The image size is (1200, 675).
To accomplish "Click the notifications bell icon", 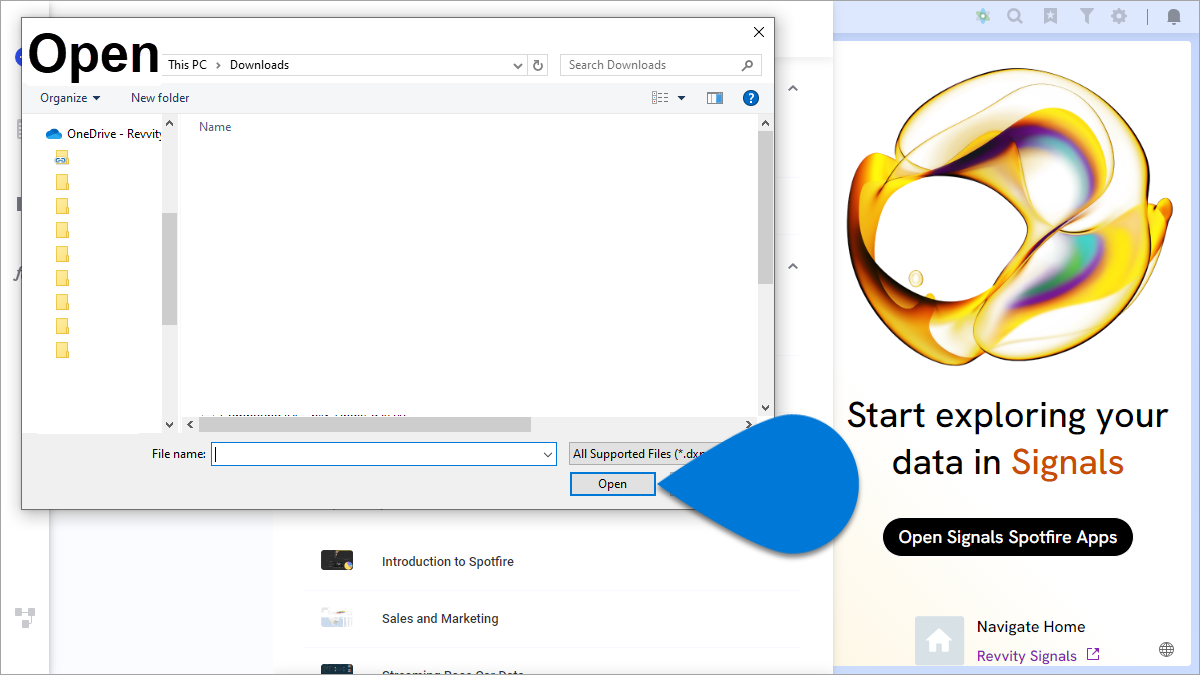I will point(1174,16).
